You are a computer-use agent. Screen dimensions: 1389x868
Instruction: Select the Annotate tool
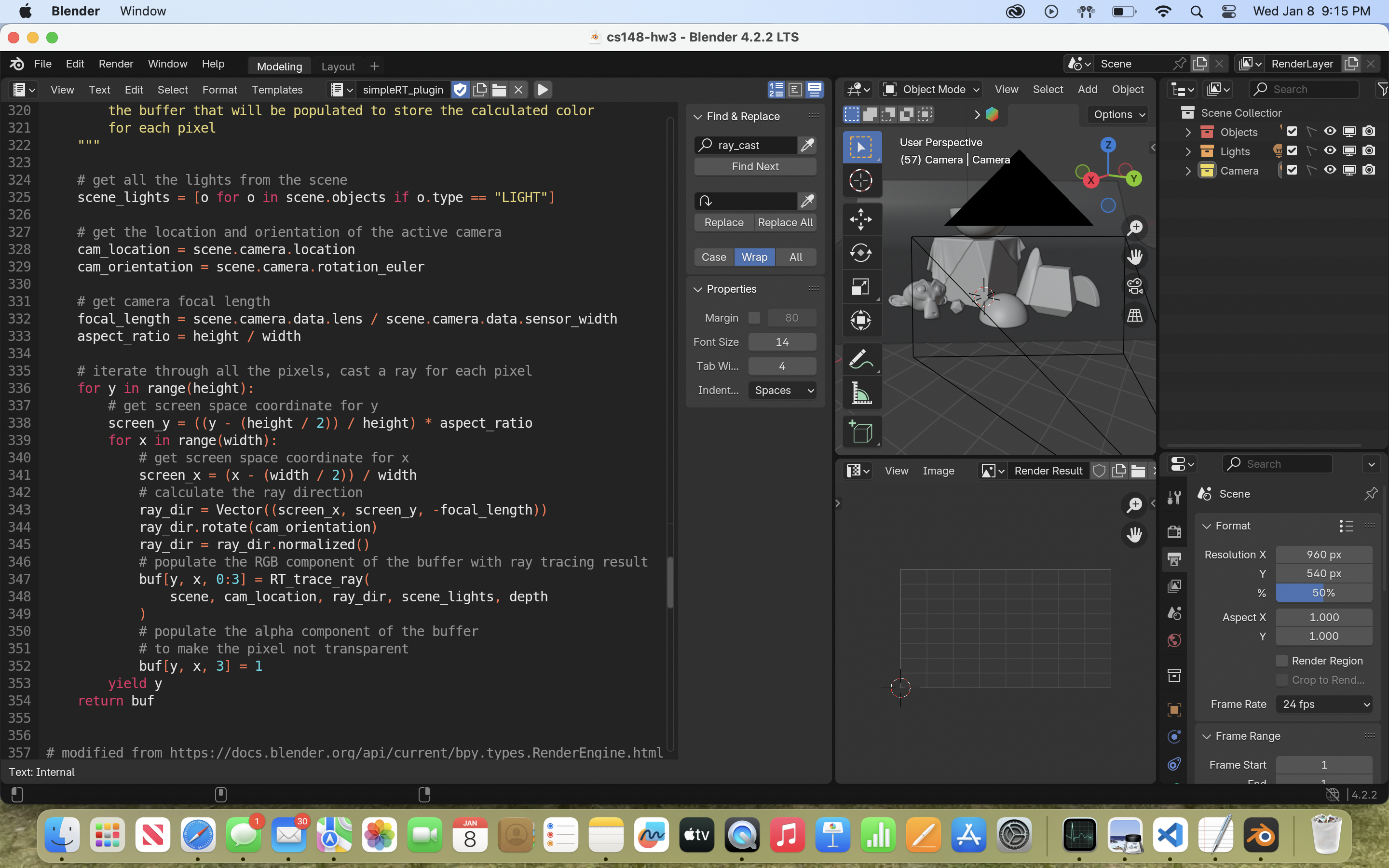coord(861,359)
